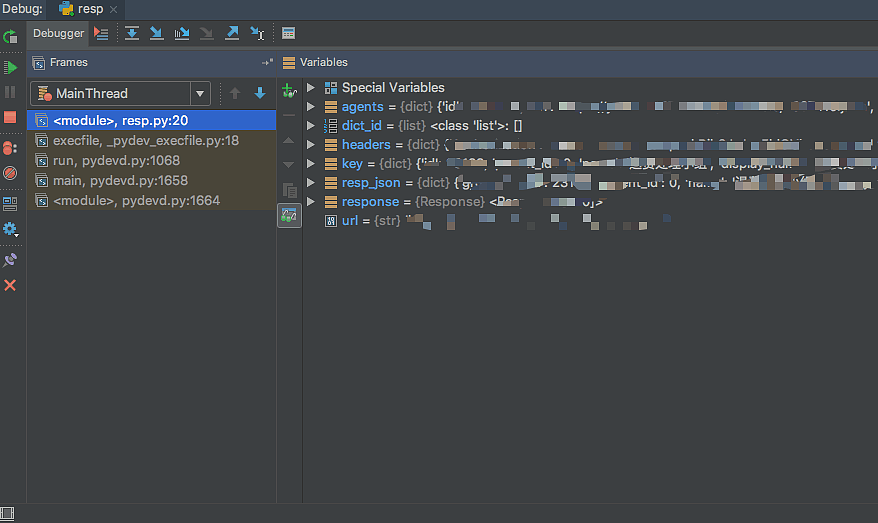This screenshot has width=878, height=523.
Task: Resume program with green play icon
Action: click(10, 67)
